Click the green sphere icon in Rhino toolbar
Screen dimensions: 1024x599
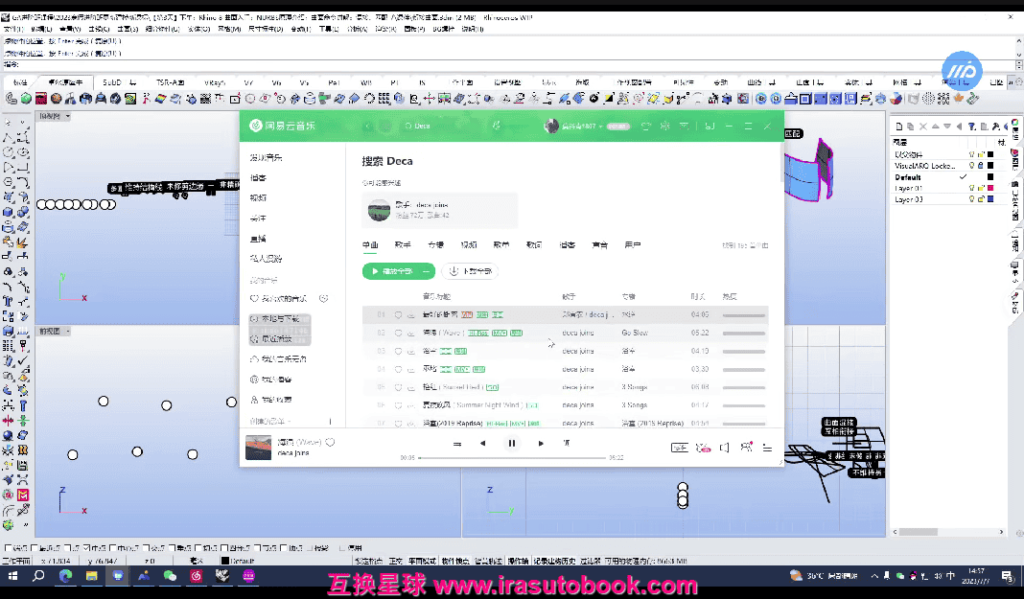(25, 99)
